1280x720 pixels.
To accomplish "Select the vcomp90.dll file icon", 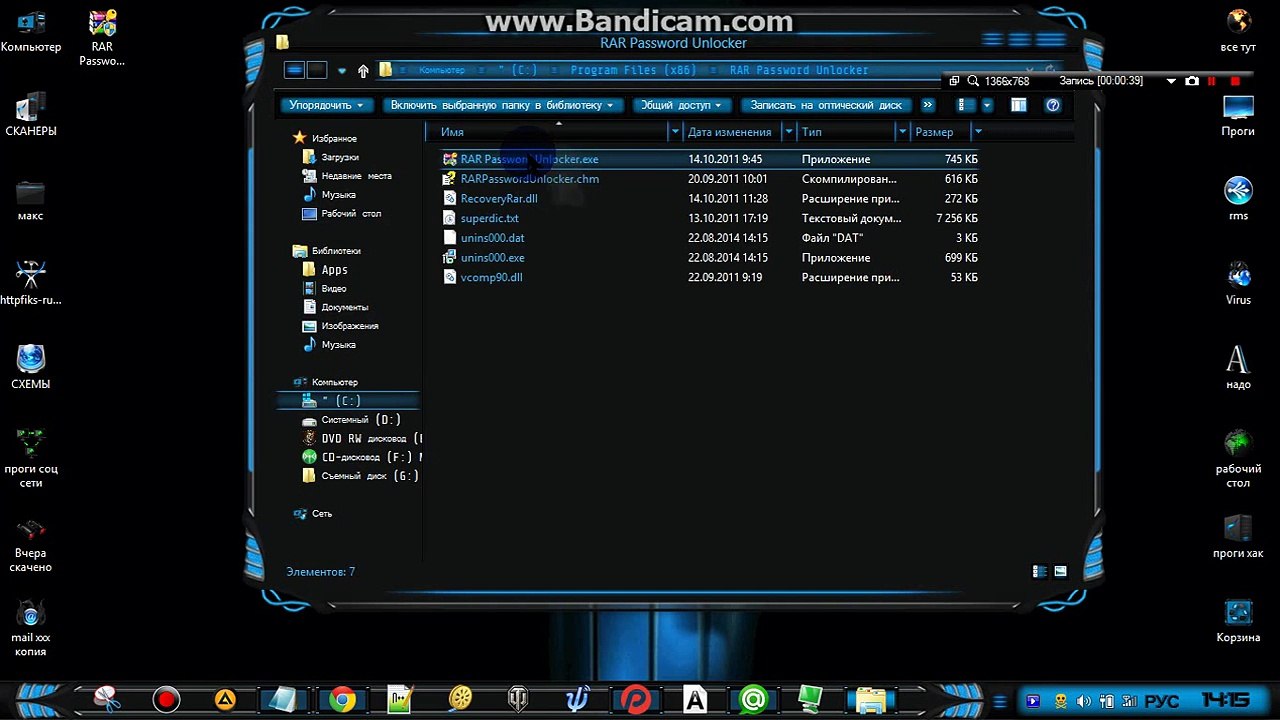I will click(x=450, y=277).
